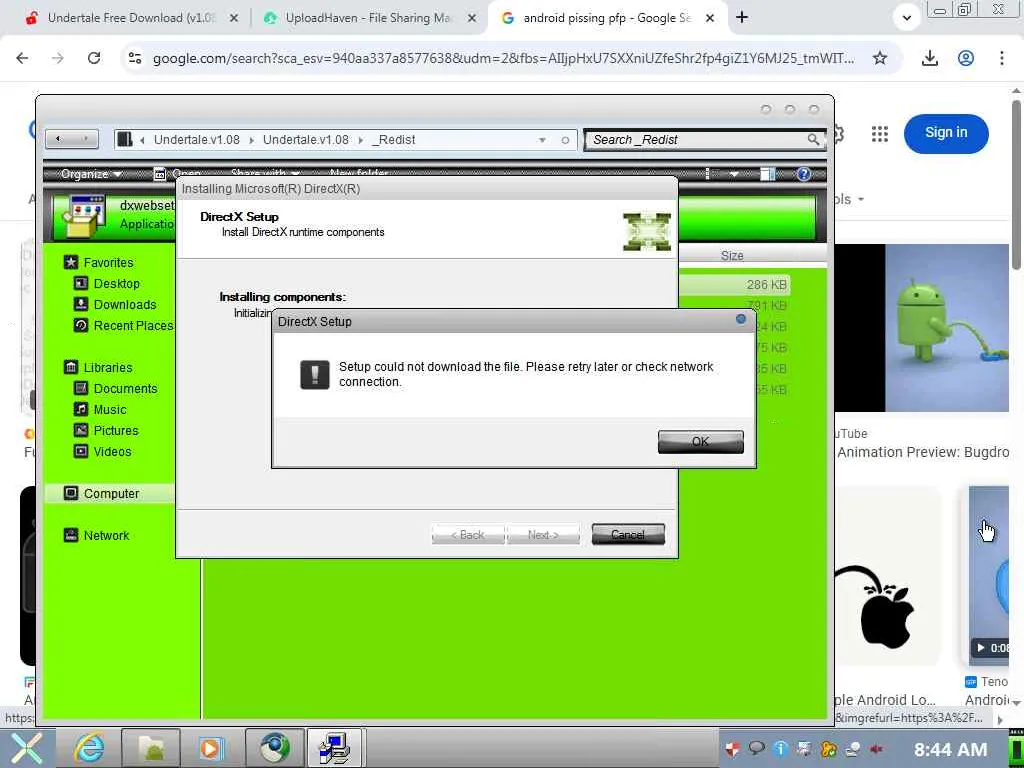Select Computer in the Explorer sidebar

111,494
